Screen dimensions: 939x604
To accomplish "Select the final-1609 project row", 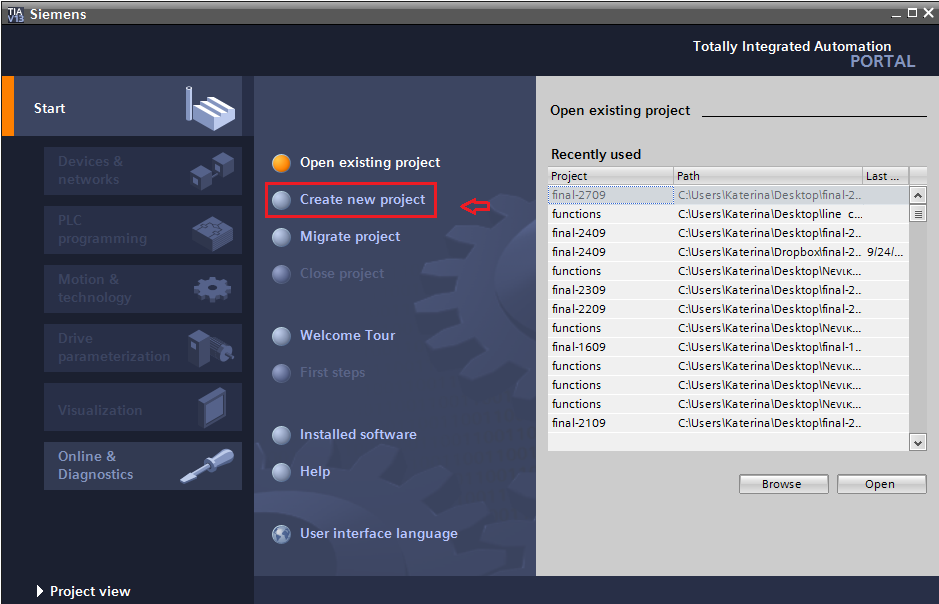I will tap(728, 347).
